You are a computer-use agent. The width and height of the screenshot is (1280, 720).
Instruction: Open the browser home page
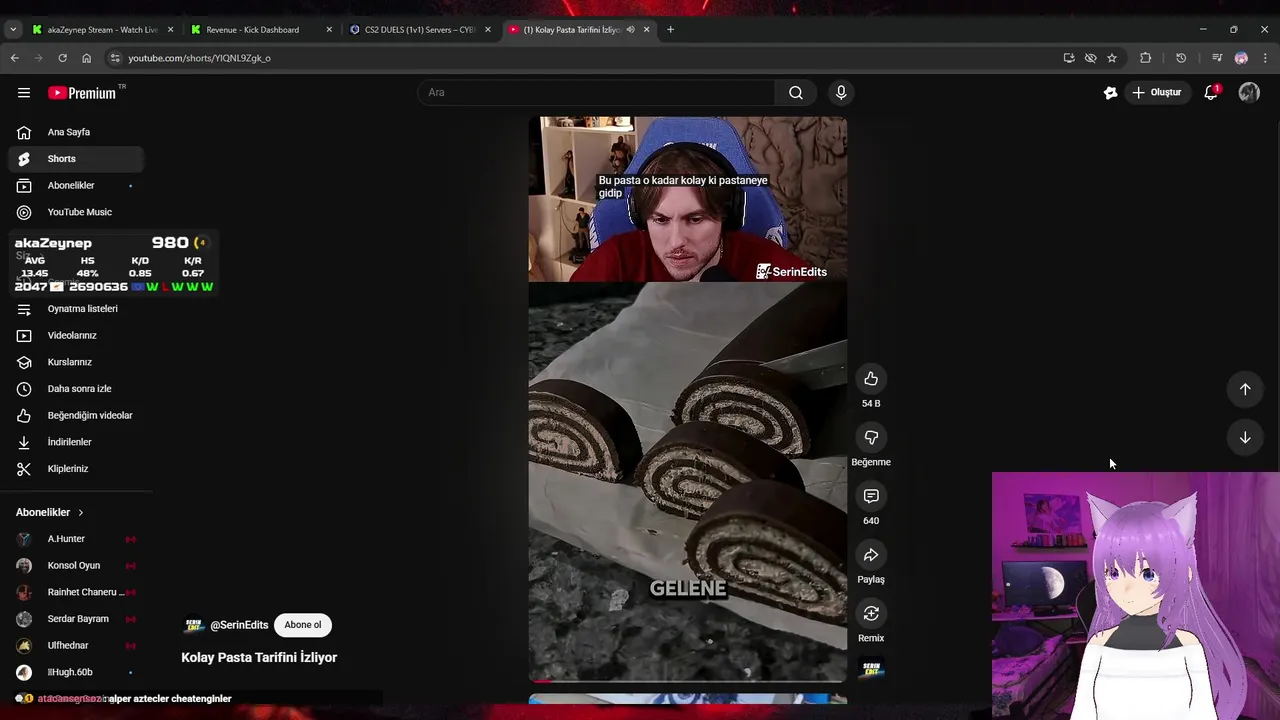86,58
